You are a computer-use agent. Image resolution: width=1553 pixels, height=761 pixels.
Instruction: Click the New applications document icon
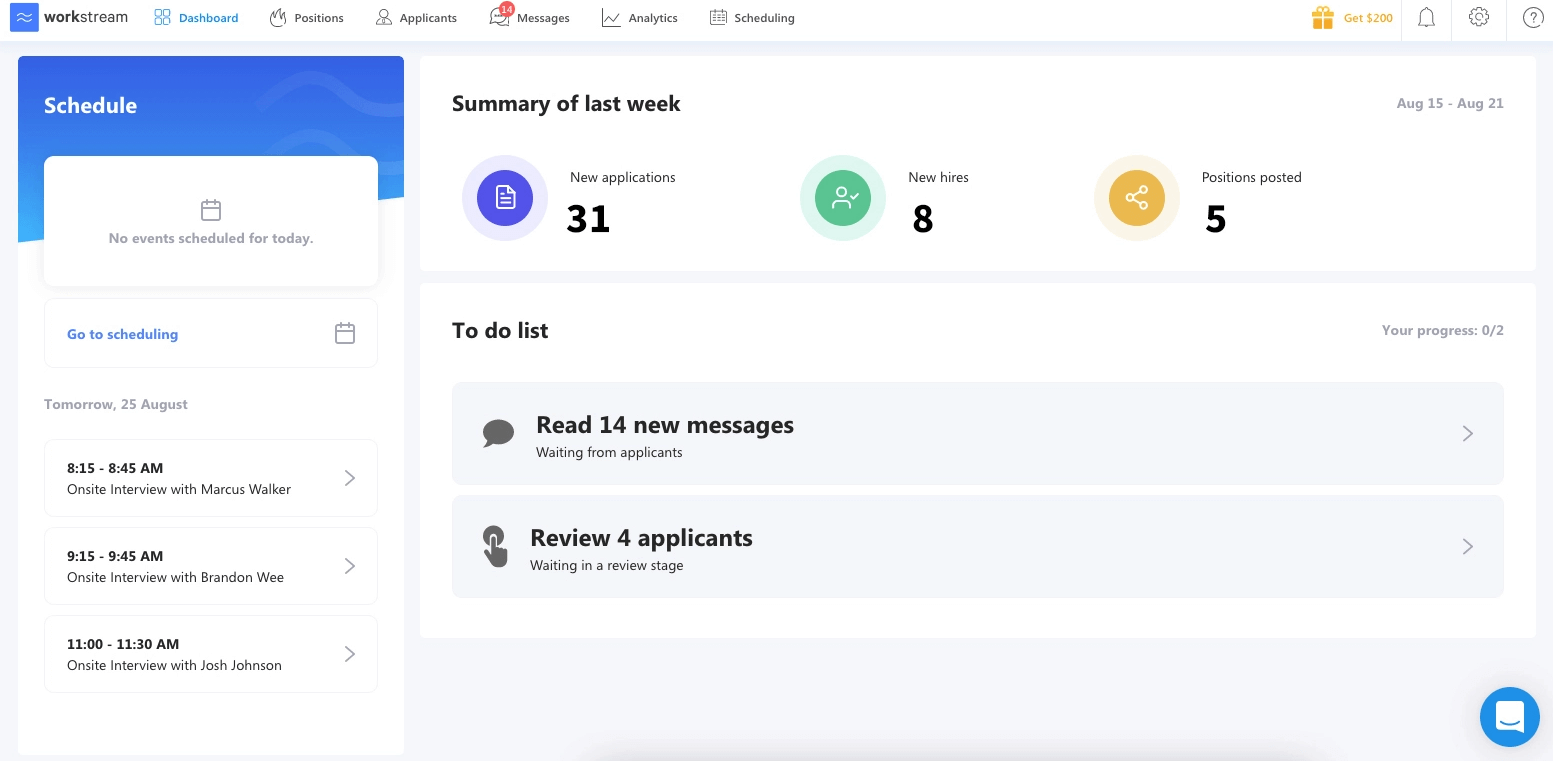505,198
